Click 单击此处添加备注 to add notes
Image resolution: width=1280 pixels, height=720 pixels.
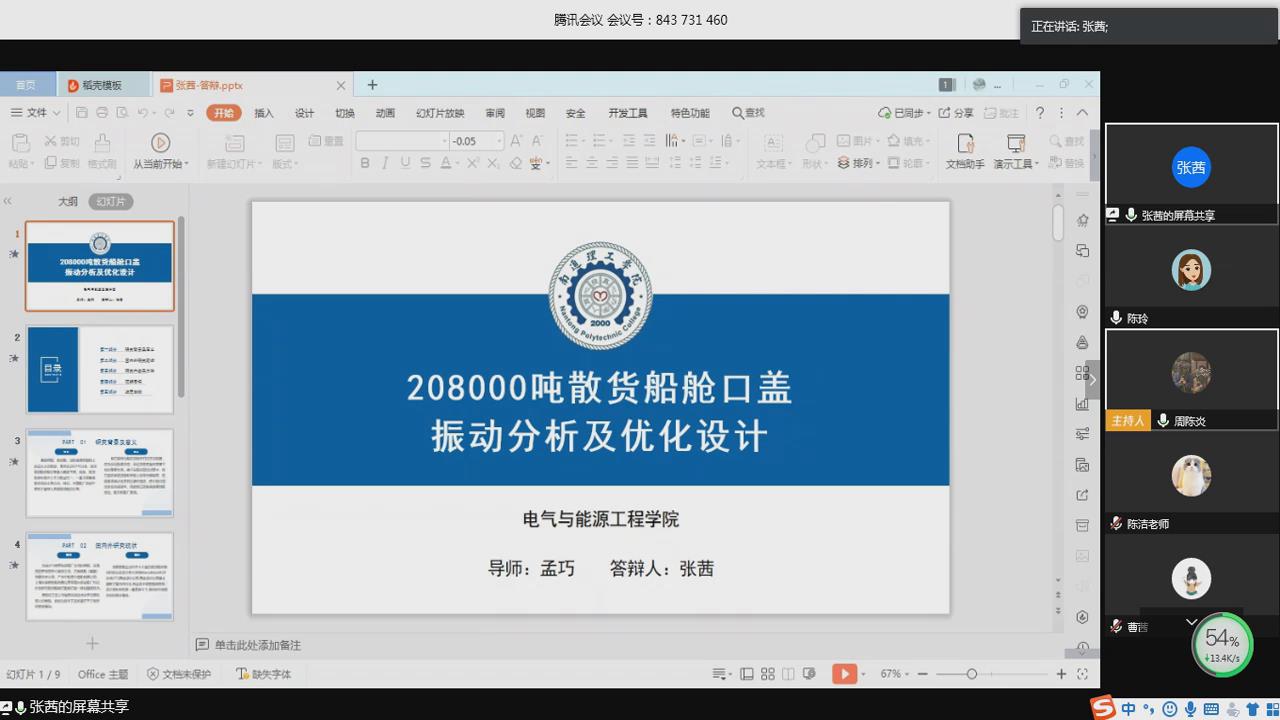(x=257, y=645)
